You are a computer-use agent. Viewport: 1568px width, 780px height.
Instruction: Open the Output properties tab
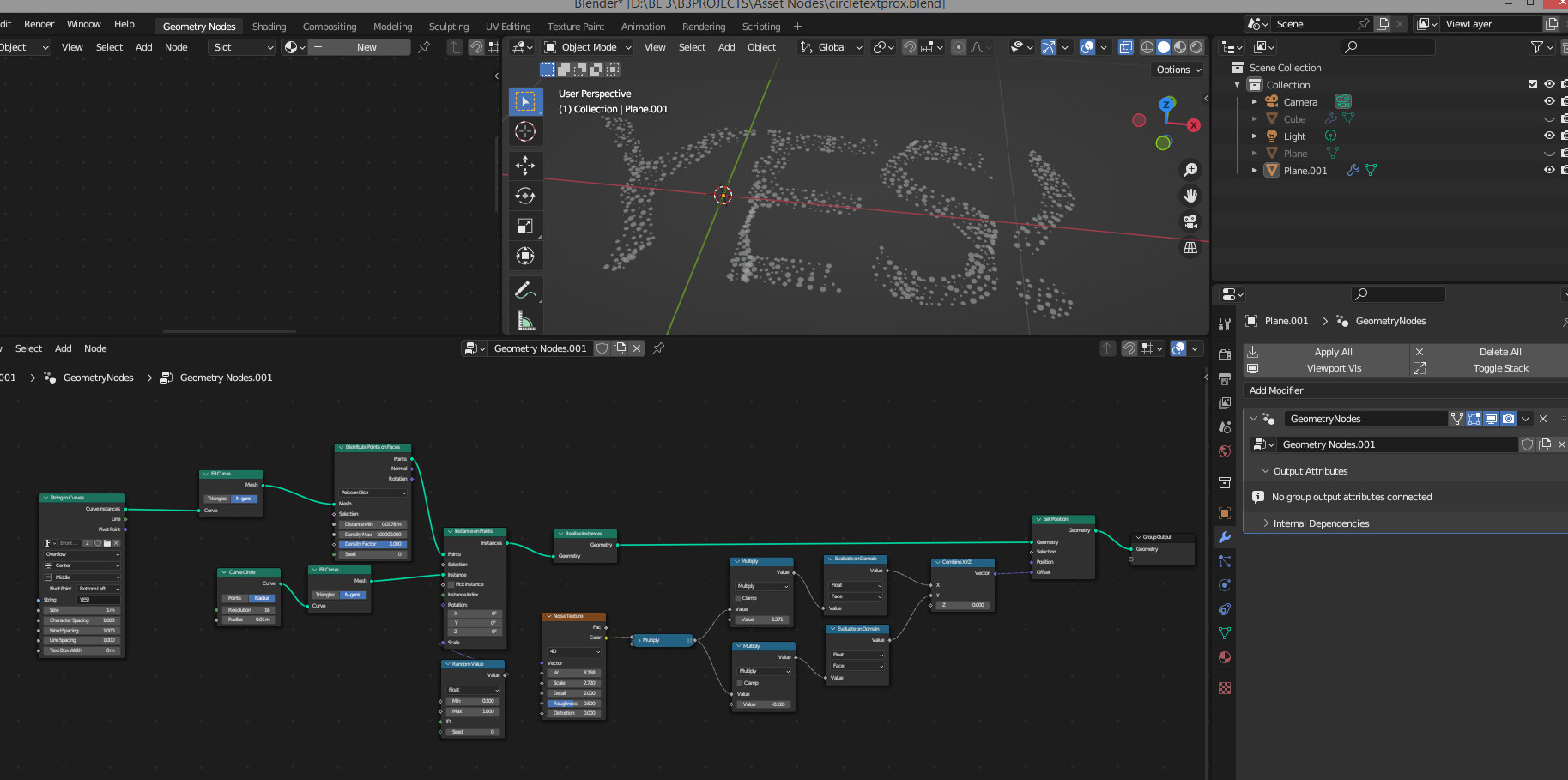click(x=1225, y=378)
